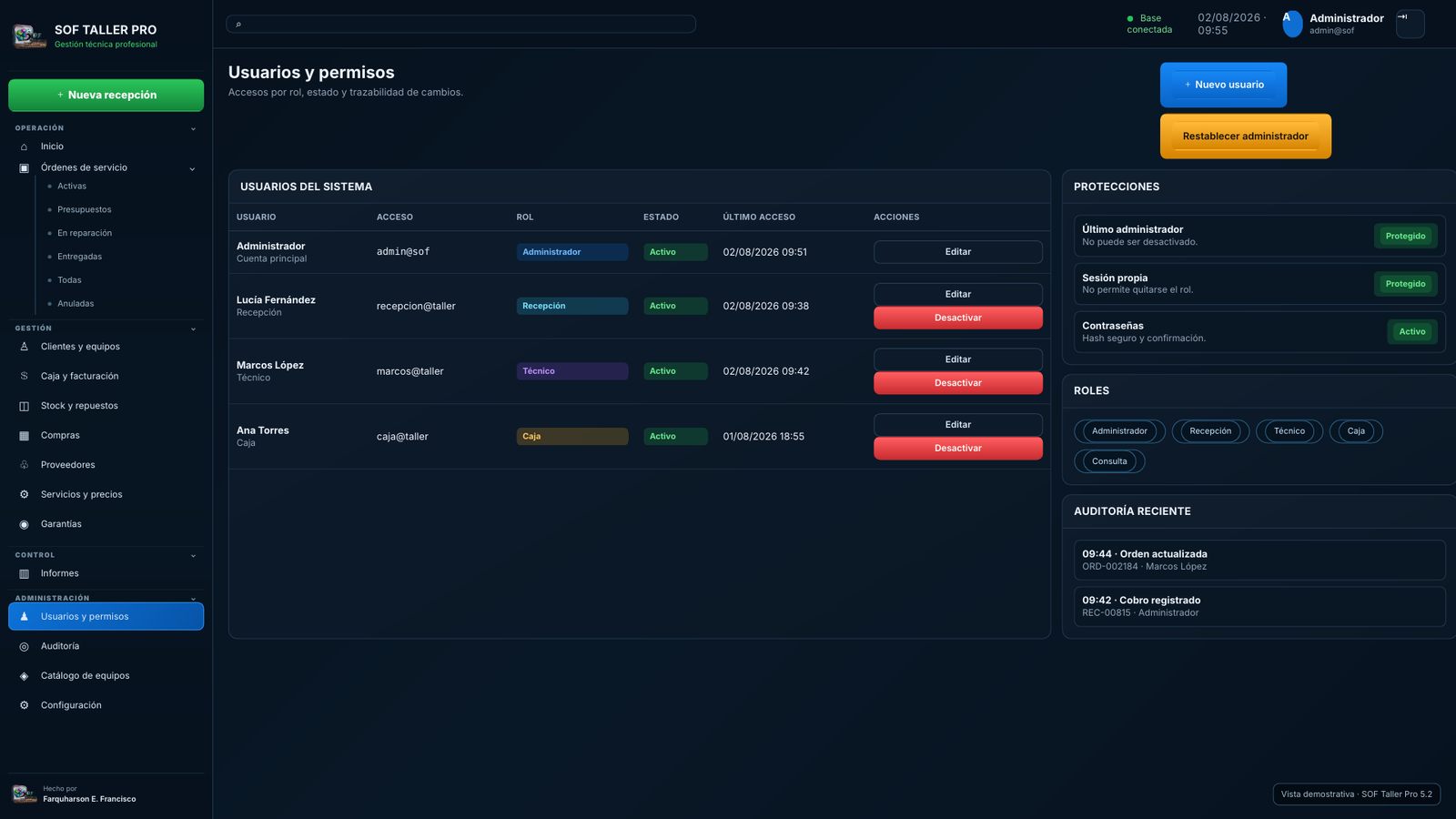Image resolution: width=1456 pixels, height=819 pixels.
Task: Click the last access 01/08/2026 18:55
Action: (x=763, y=437)
